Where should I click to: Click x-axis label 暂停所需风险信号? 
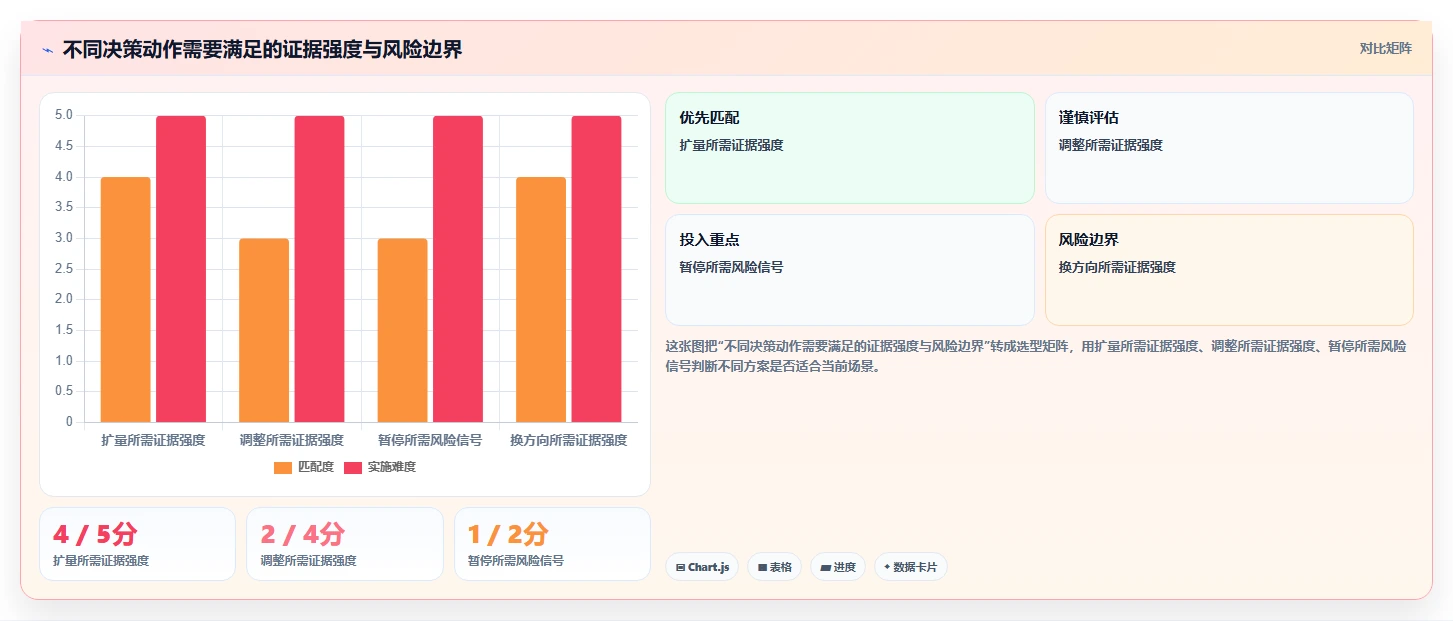click(x=430, y=440)
